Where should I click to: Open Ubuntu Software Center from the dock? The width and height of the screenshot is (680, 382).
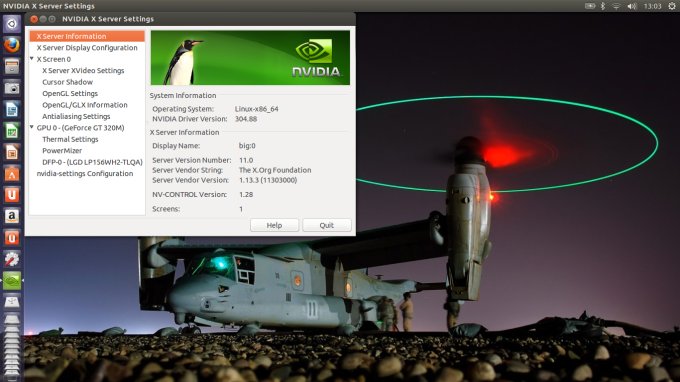tap(12, 174)
